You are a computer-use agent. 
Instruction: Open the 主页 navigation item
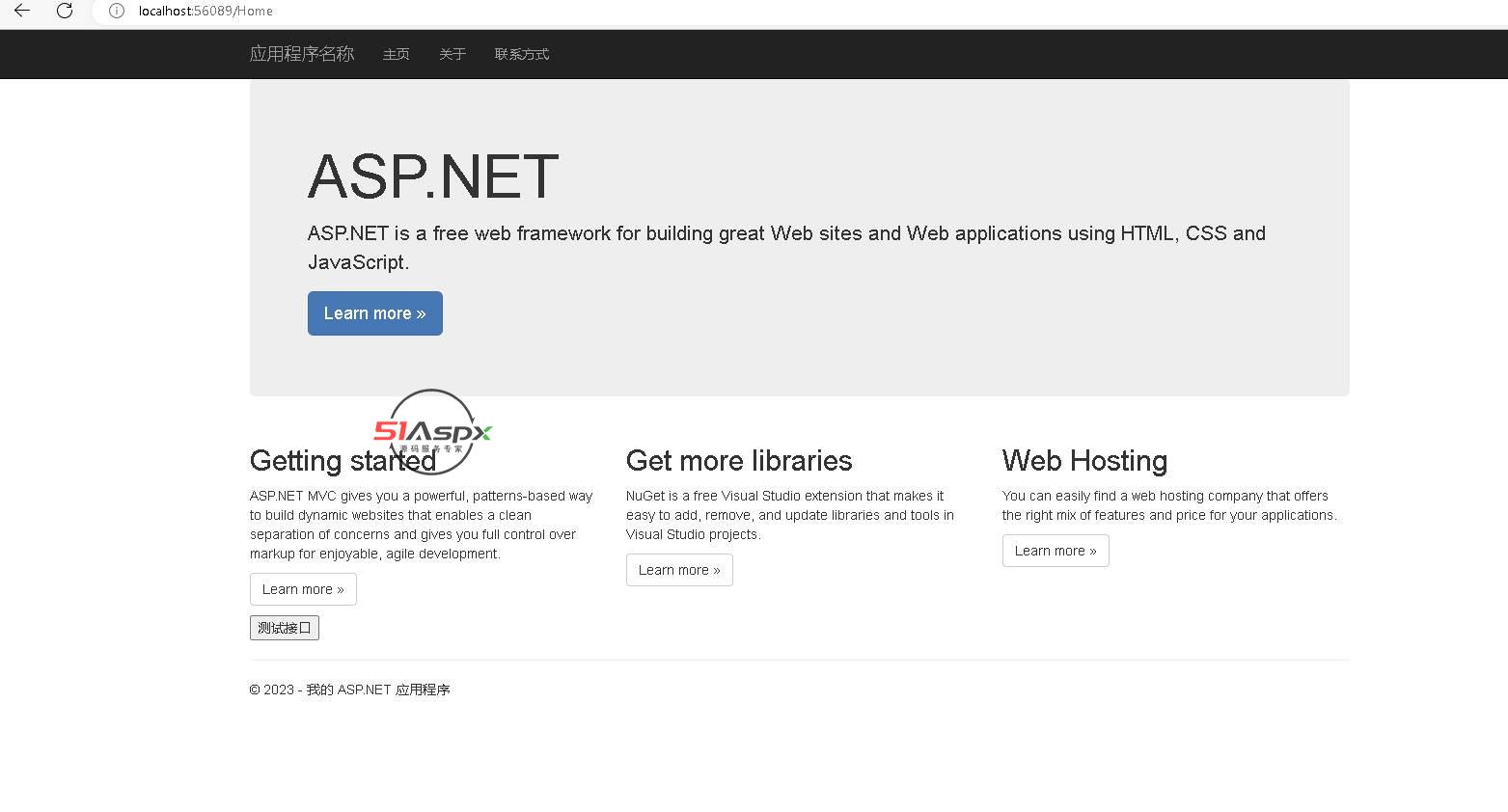pyautogui.click(x=397, y=54)
